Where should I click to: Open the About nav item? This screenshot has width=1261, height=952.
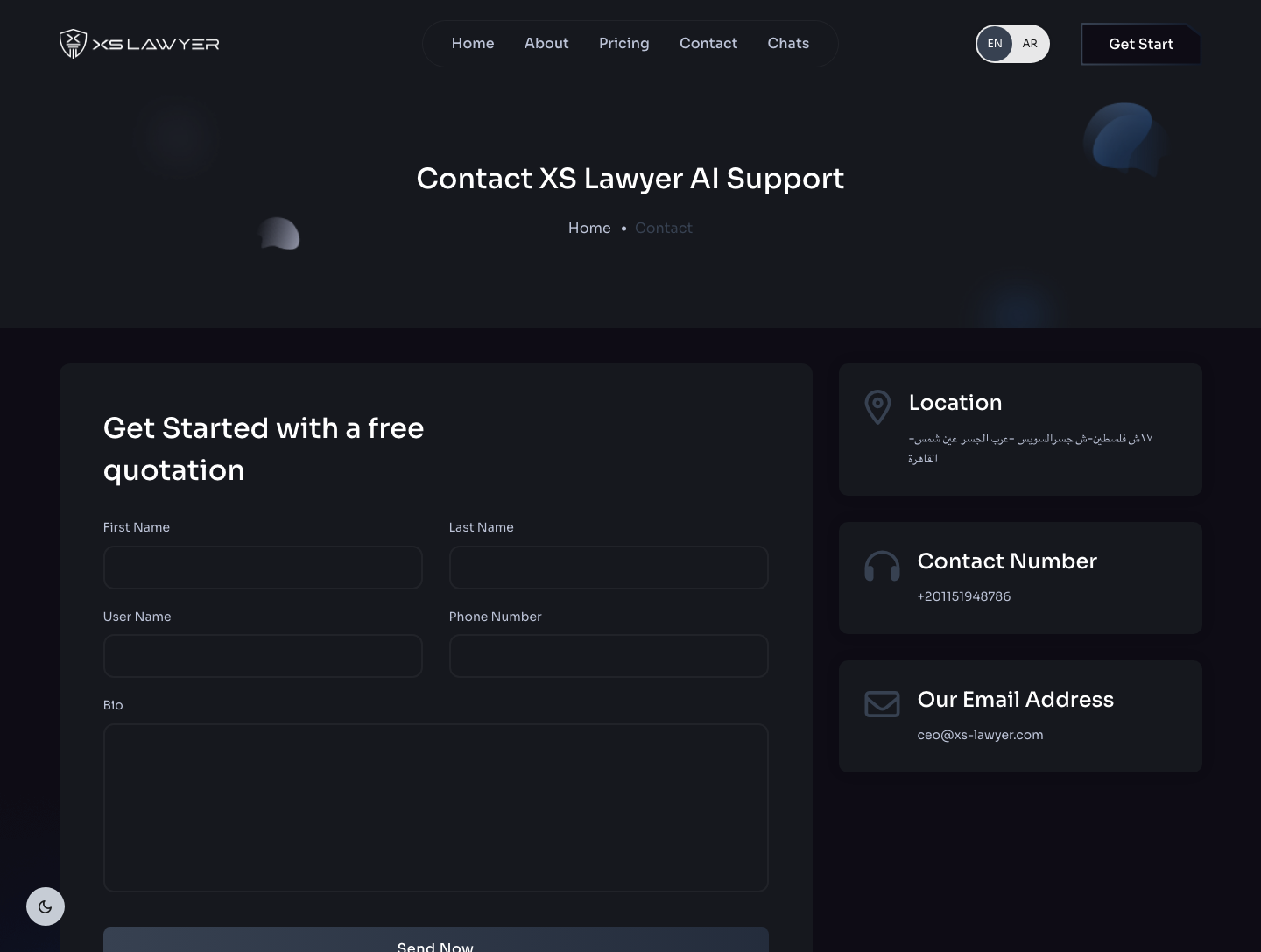point(546,43)
